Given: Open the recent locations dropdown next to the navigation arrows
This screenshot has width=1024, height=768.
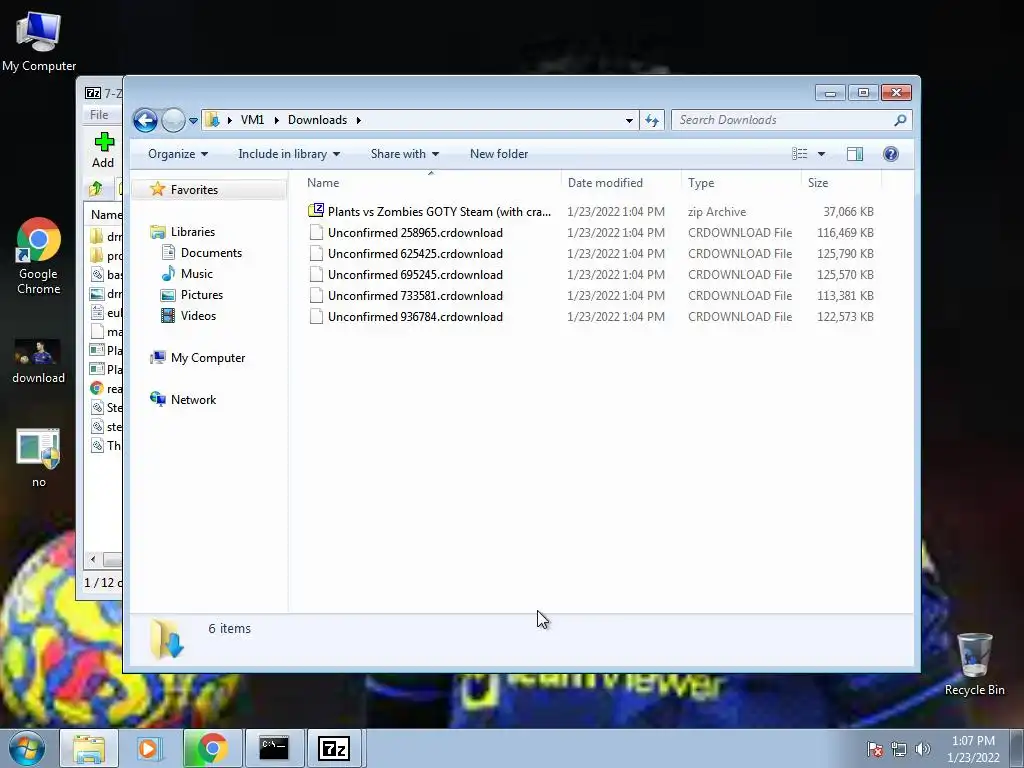Looking at the screenshot, I should coord(193,121).
